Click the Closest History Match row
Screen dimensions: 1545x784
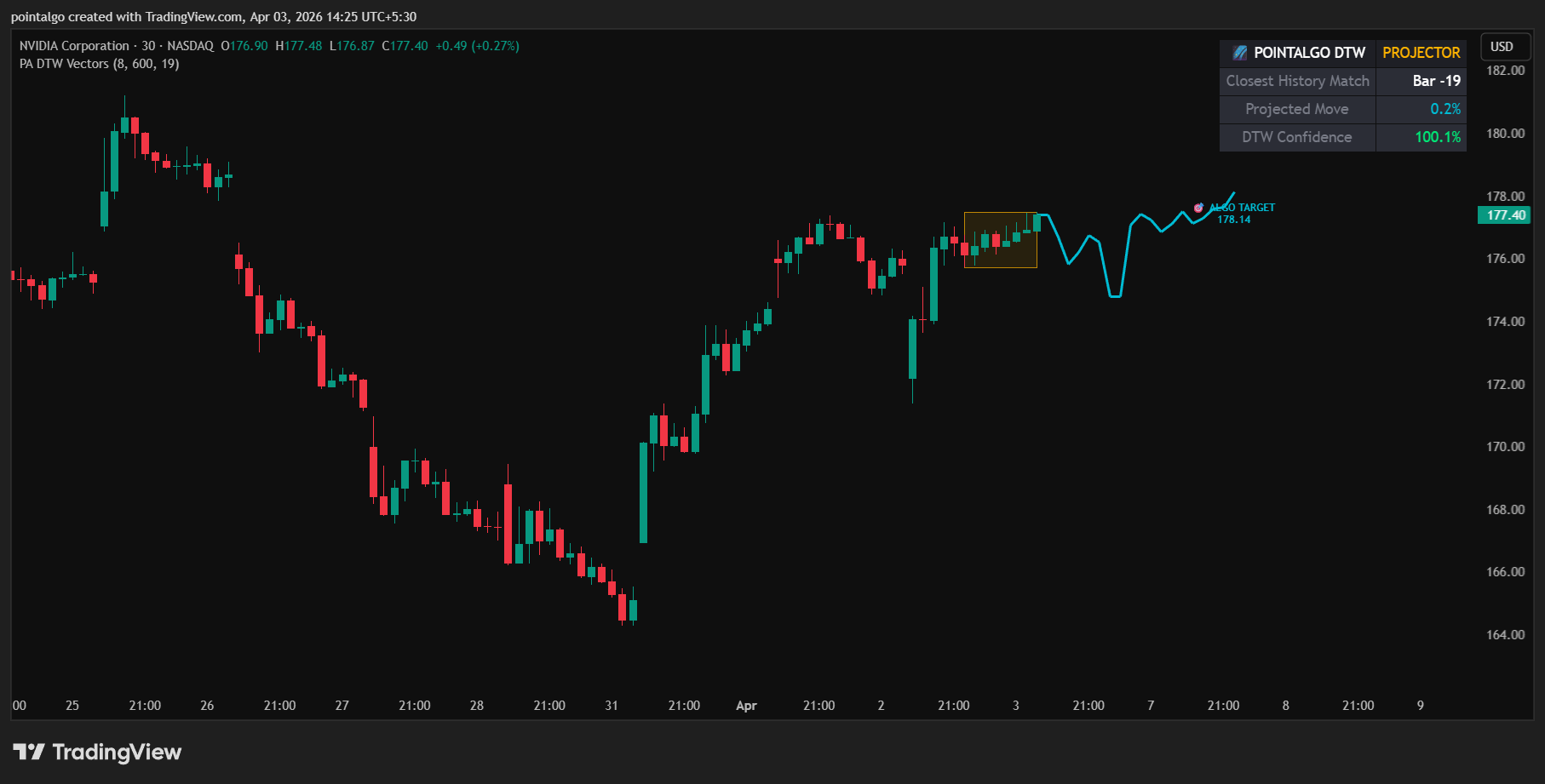click(1297, 81)
